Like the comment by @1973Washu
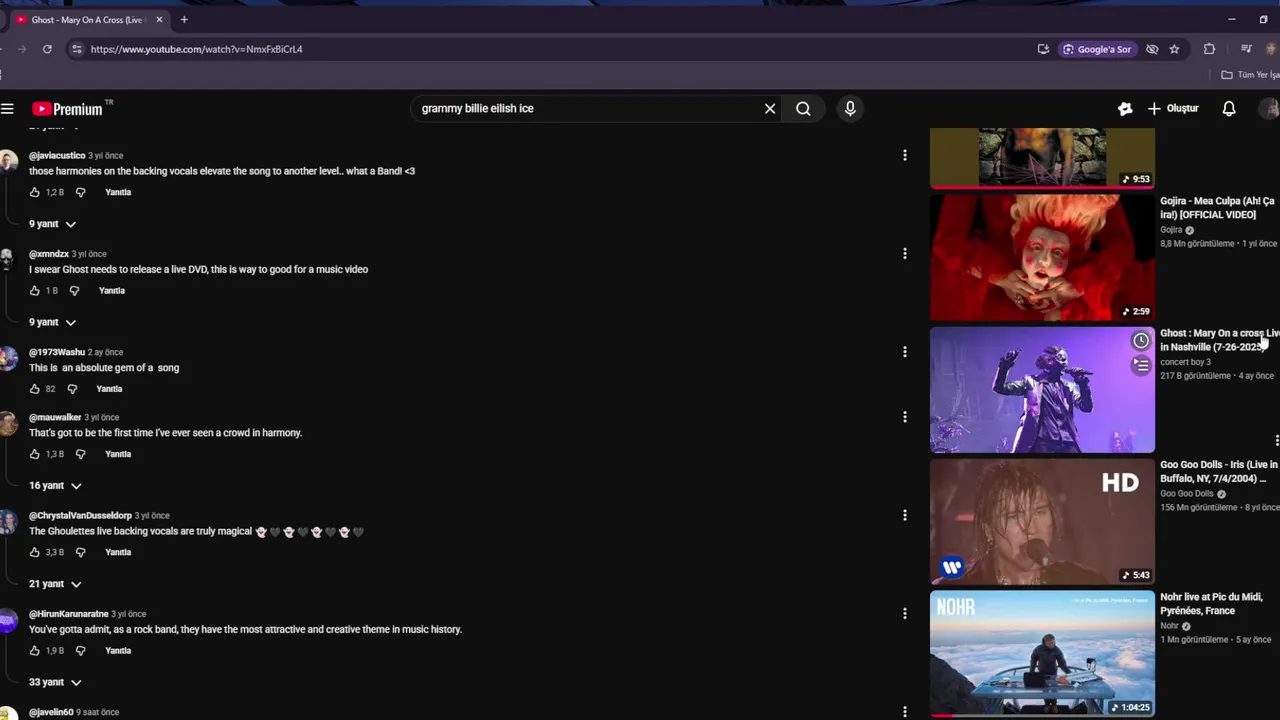Image resolution: width=1280 pixels, height=720 pixels. point(35,389)
